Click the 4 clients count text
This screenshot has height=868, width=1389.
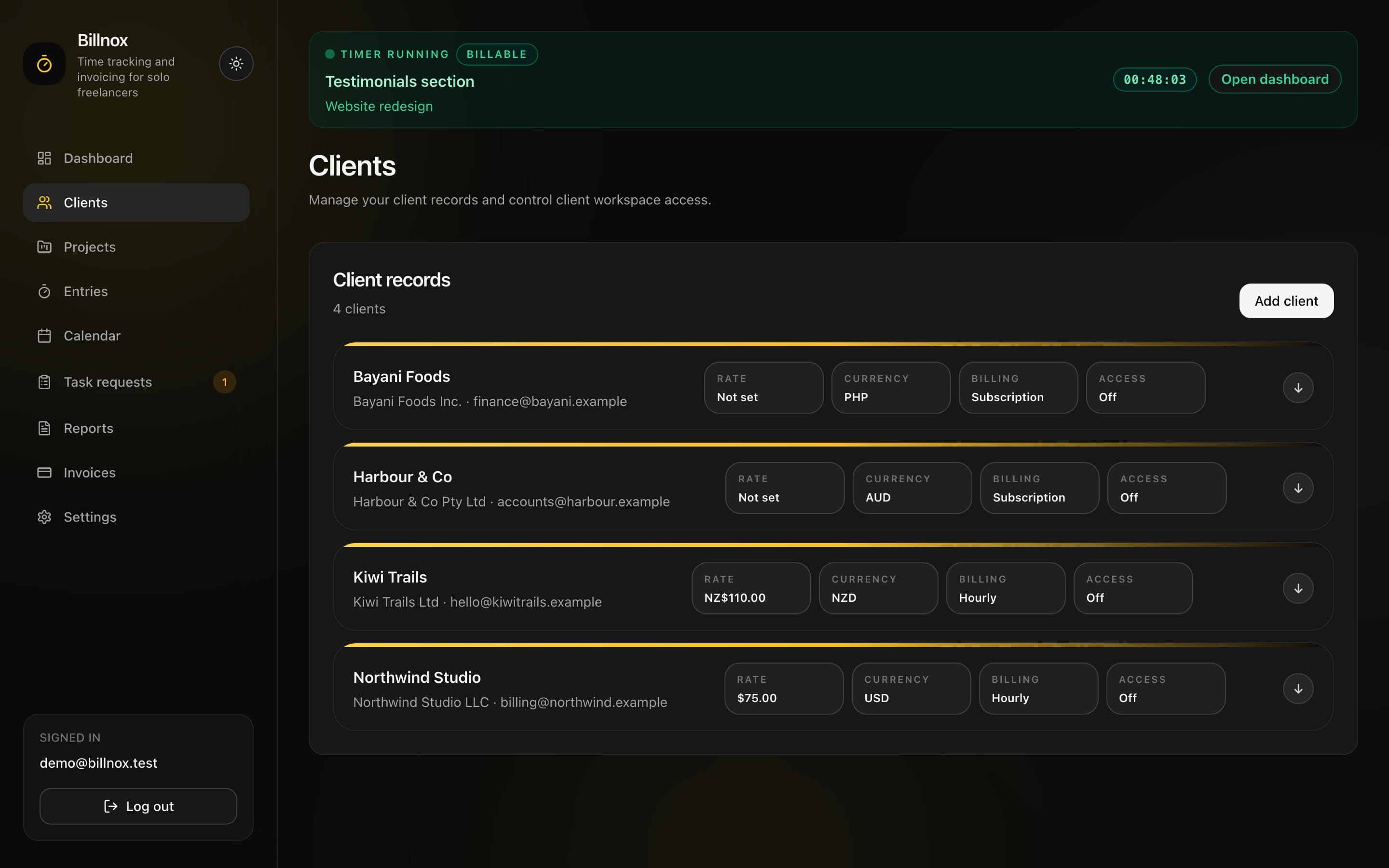coord(359,309)
